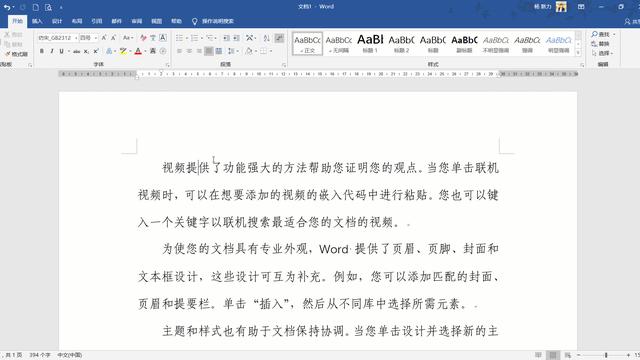The image size is (640, 360).
Task: Open the Layout ribbon tab
Action: tap(77, 21)
